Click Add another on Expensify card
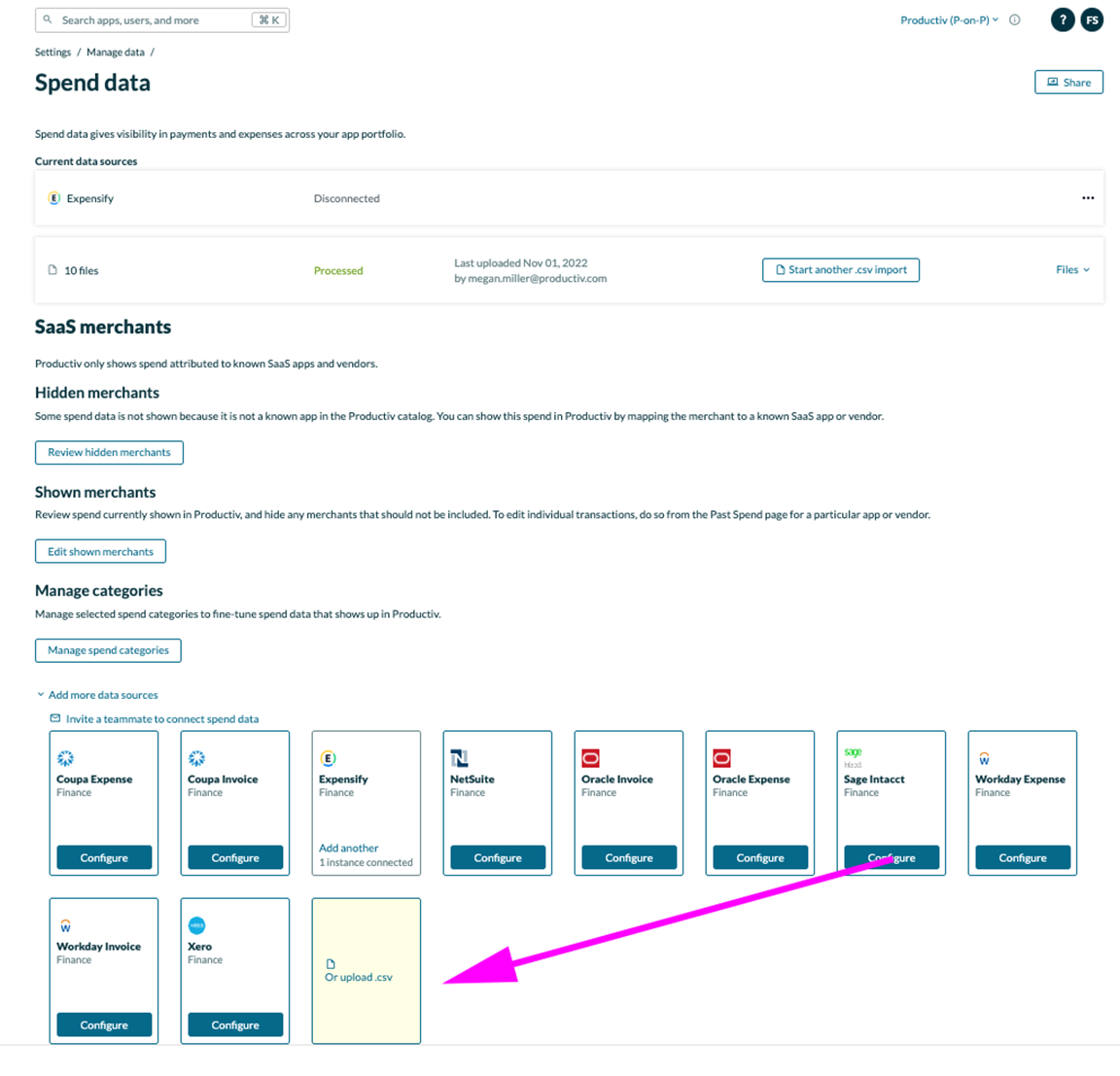 point(349,849)
